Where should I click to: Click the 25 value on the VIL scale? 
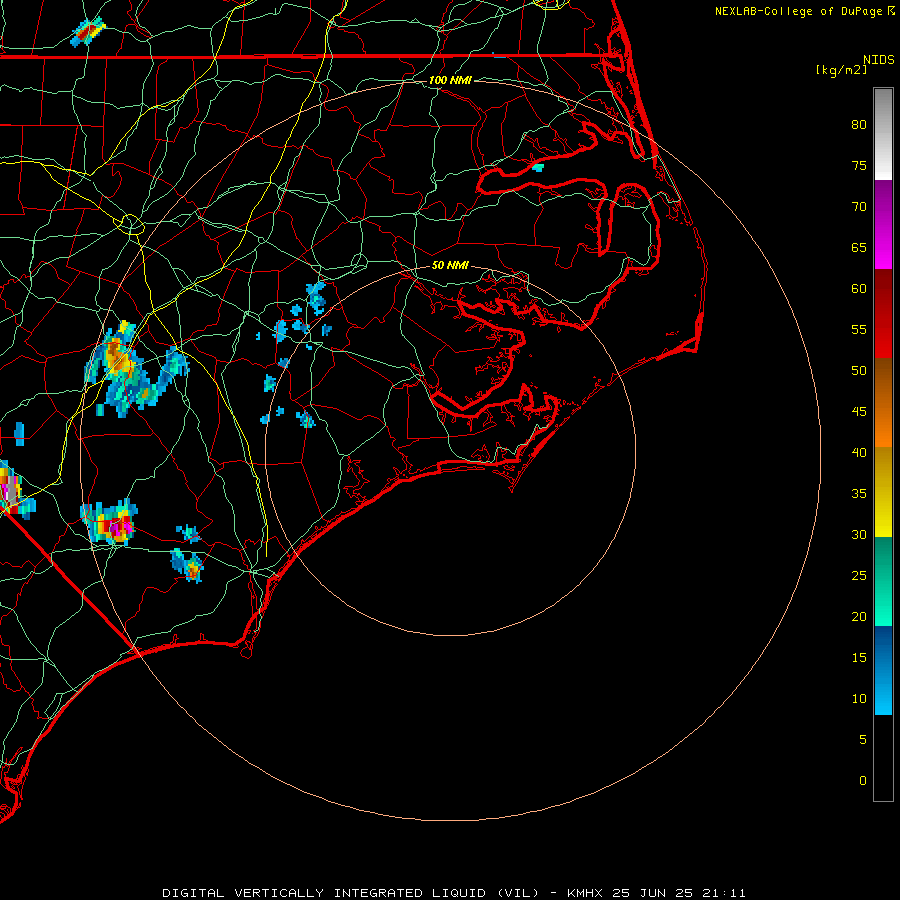(x=859, y=576)
